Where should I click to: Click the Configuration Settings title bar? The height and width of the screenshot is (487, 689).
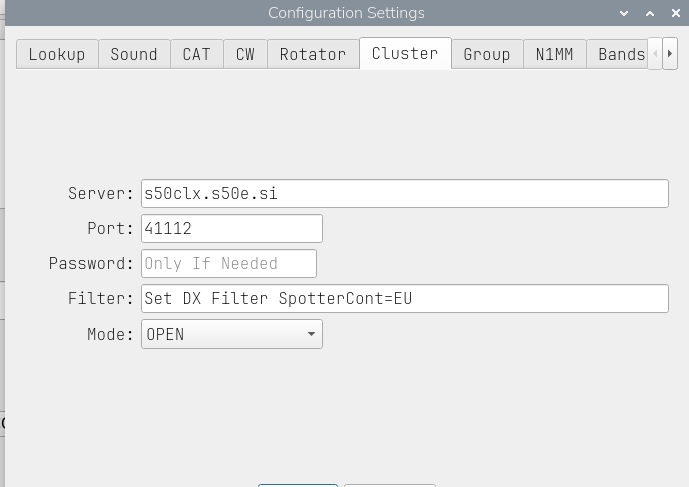click(x=346, y=13)
